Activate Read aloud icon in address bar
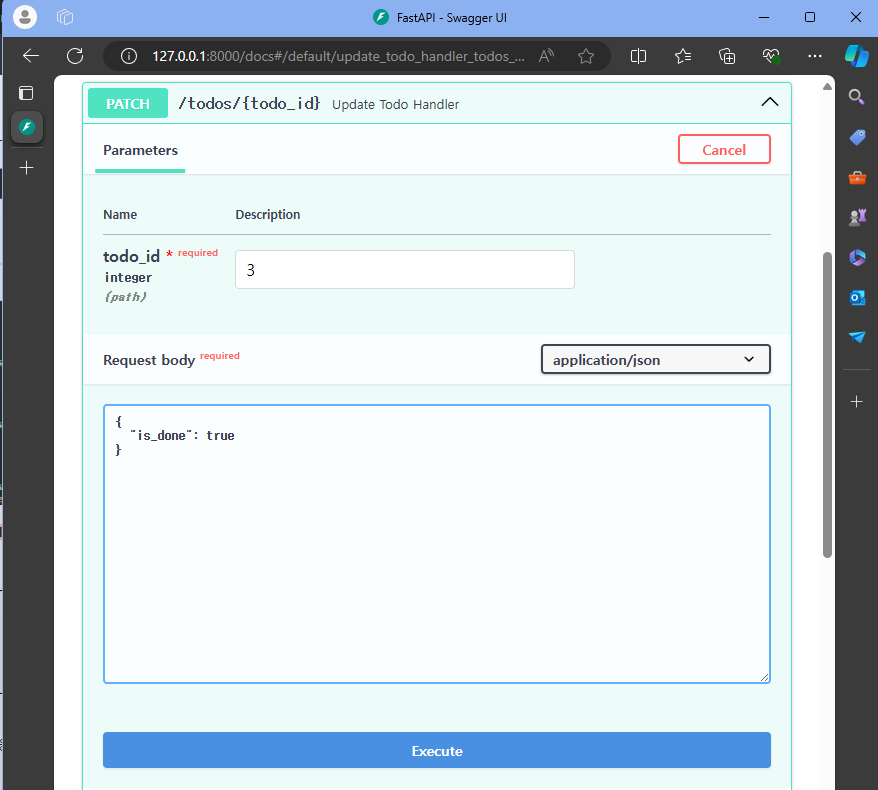Viewport: 878px width, 790px height. [546, 56]
